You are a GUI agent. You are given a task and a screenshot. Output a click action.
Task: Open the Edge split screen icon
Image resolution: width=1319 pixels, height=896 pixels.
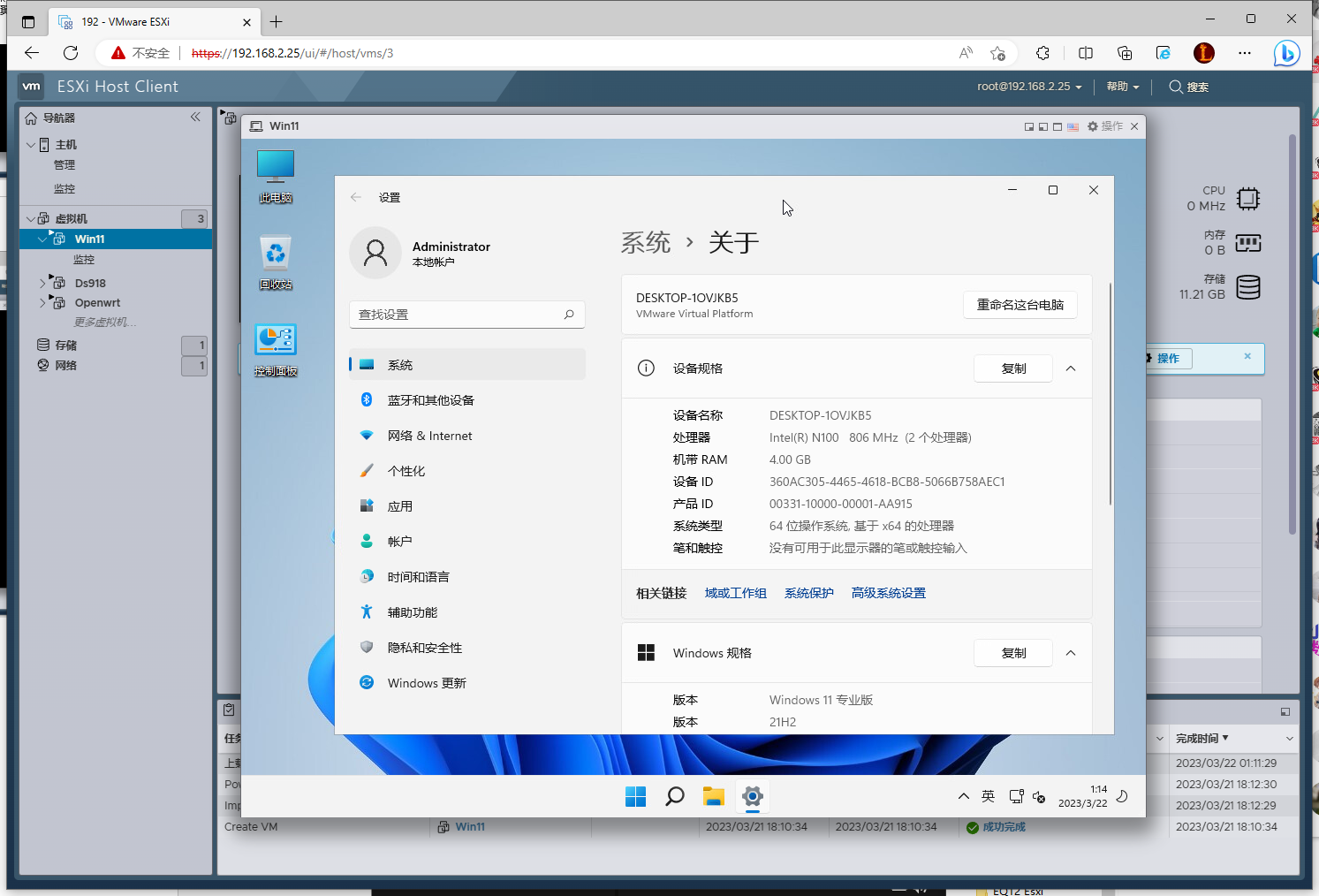[1086, 53]
